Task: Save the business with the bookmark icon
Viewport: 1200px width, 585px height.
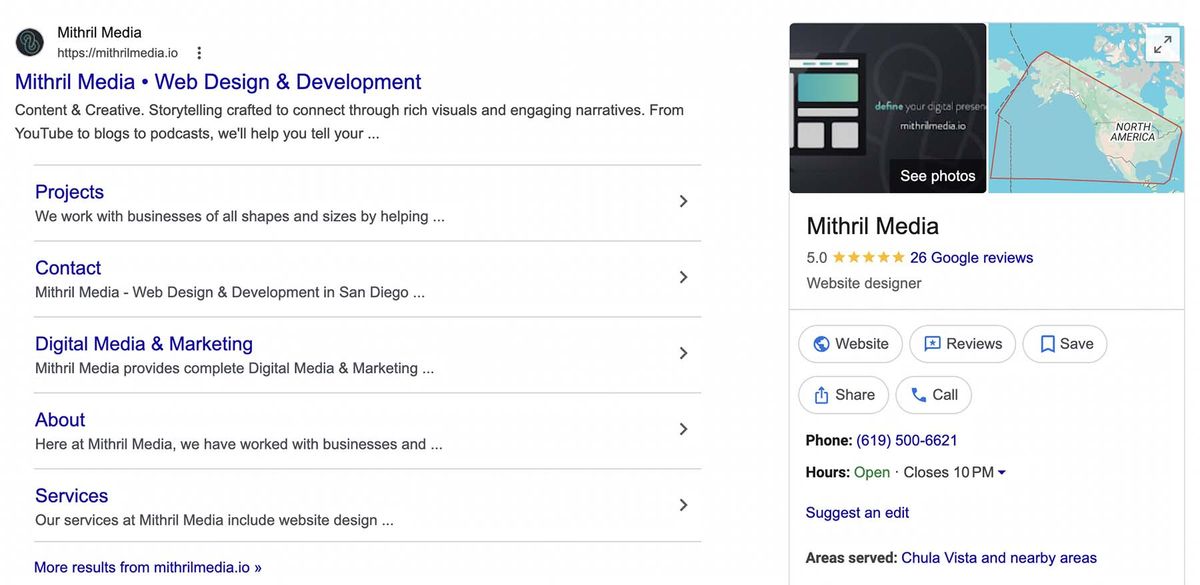Action: [1048, 343]
